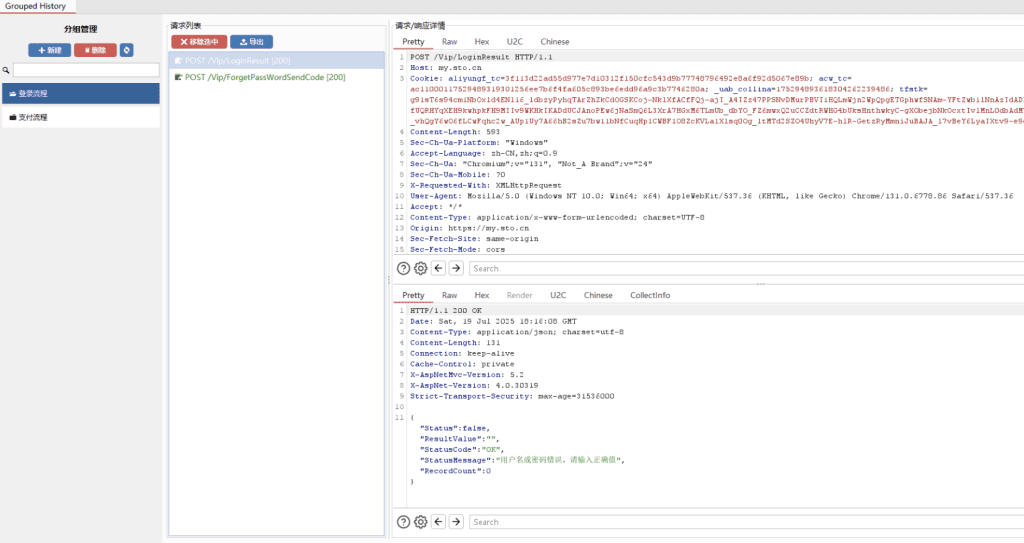The image size is (1024, 543).
Task: Focus the request Search input field
Action: [x=746, y=269]
